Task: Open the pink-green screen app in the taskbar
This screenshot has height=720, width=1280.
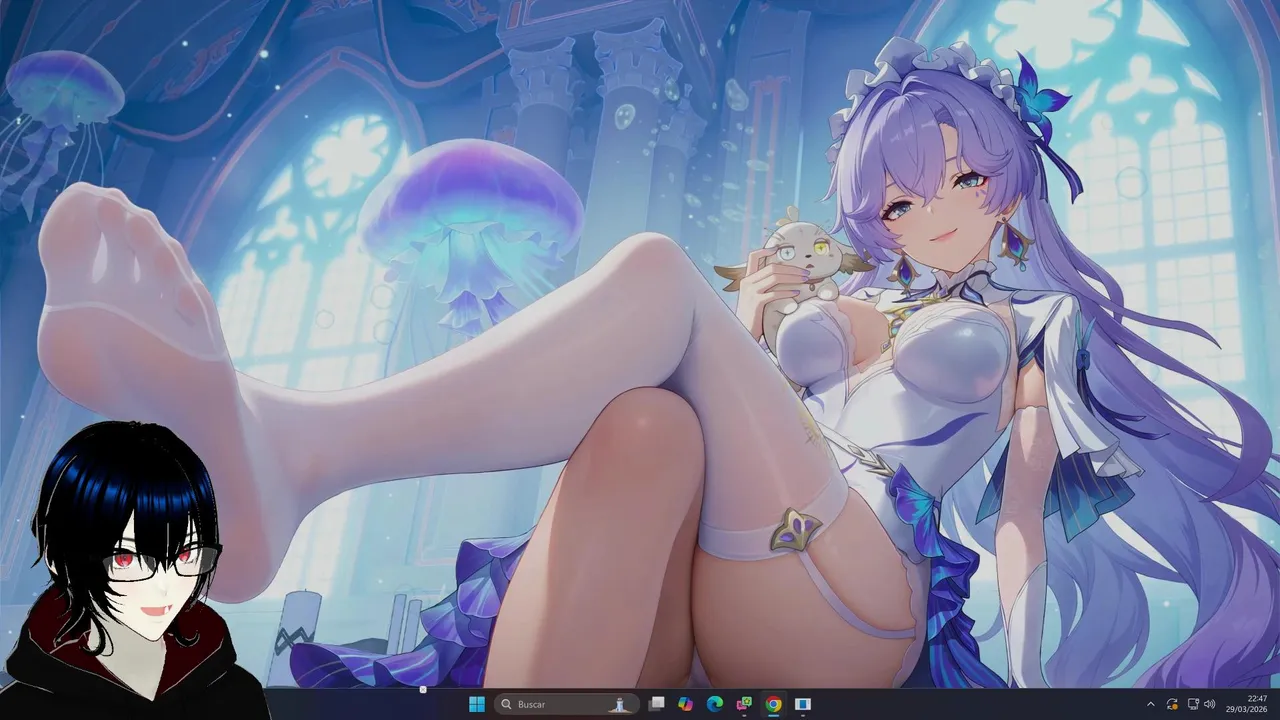Action: tap(744, 704)
